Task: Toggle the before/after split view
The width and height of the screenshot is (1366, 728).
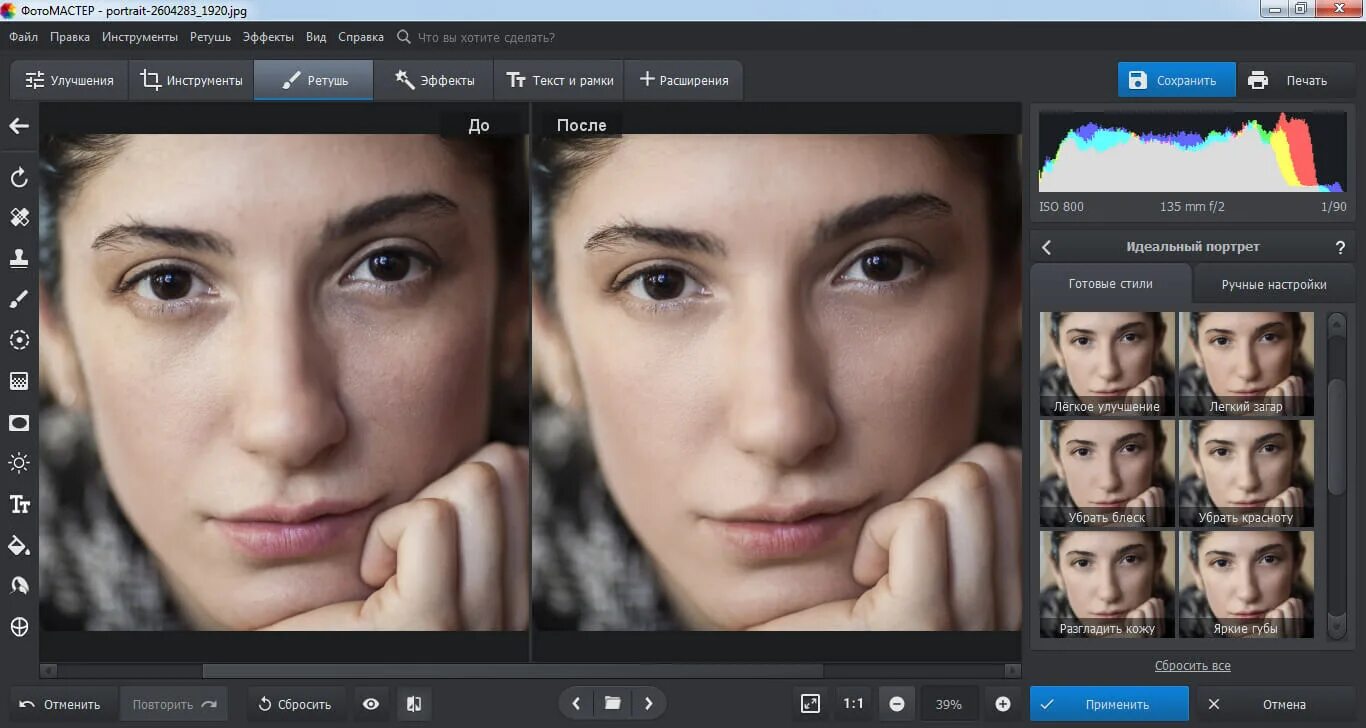Action: pos(414,704)
